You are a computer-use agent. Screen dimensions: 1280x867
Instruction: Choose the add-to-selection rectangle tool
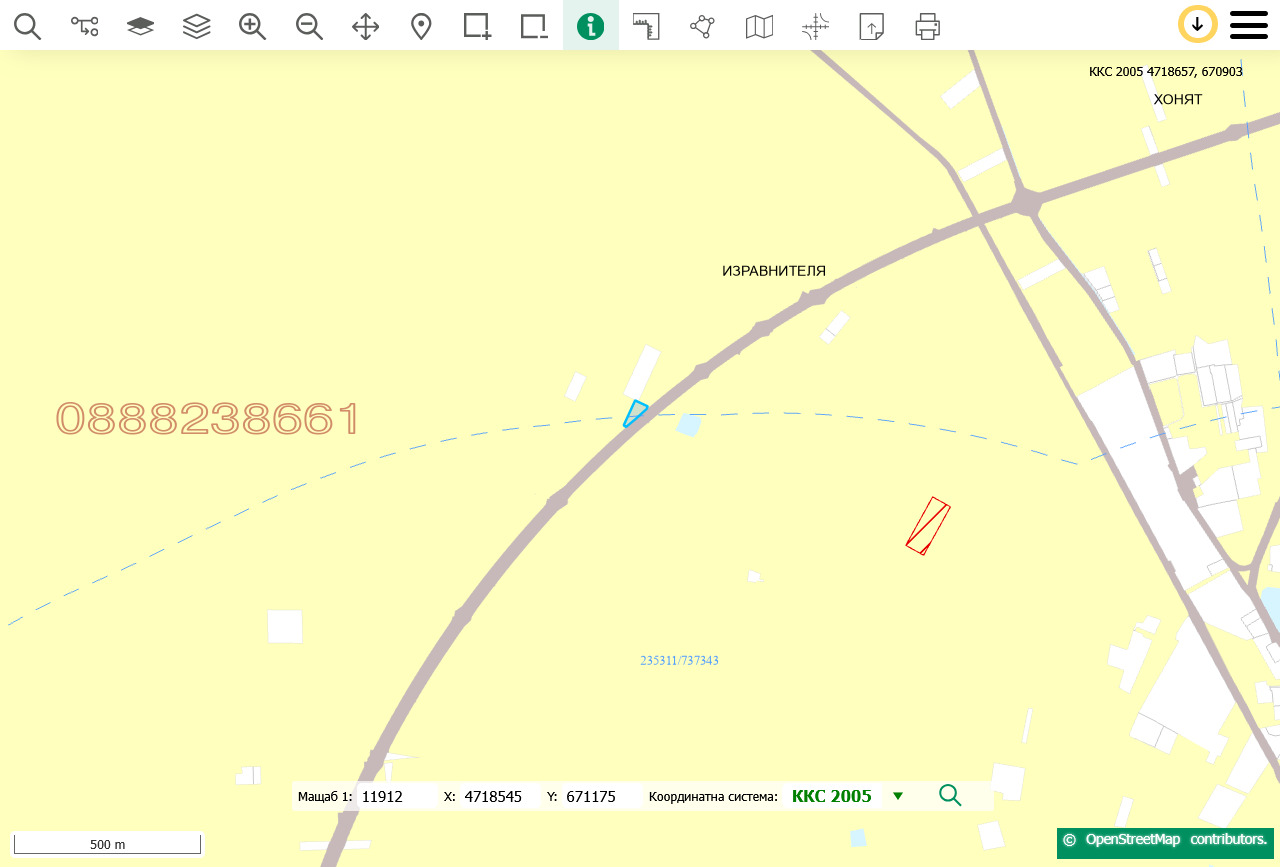click(x=478, y=26)
